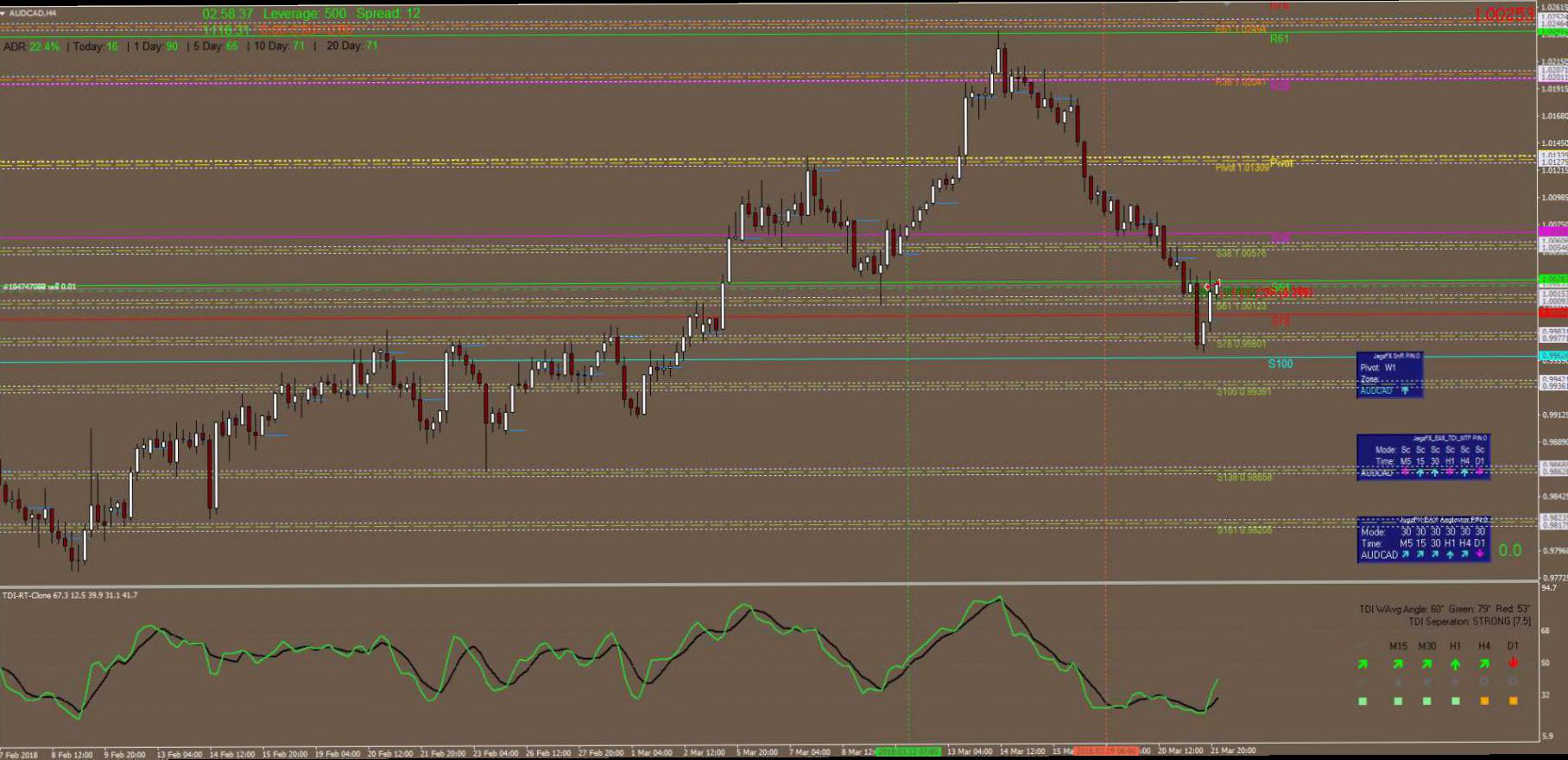1568x760 pixels.
Task: Click the orange D1 status square
Action: 1513,701
